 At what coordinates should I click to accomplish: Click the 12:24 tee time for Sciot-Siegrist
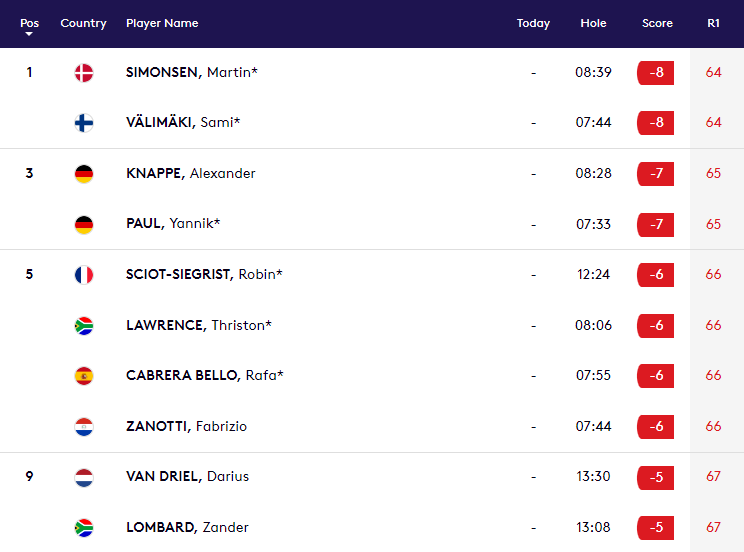[593, 274]
